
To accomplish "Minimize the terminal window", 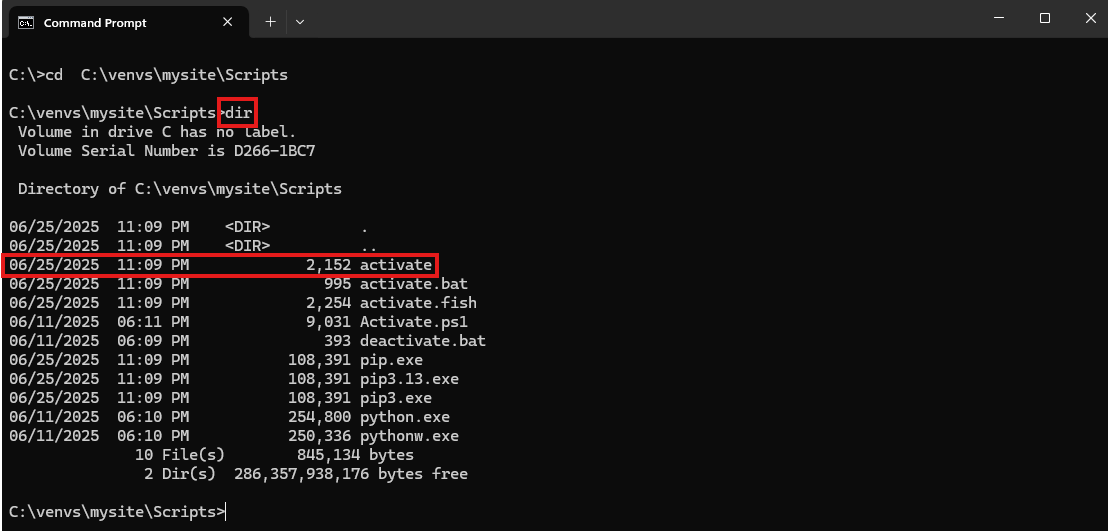I will point(998,18).
